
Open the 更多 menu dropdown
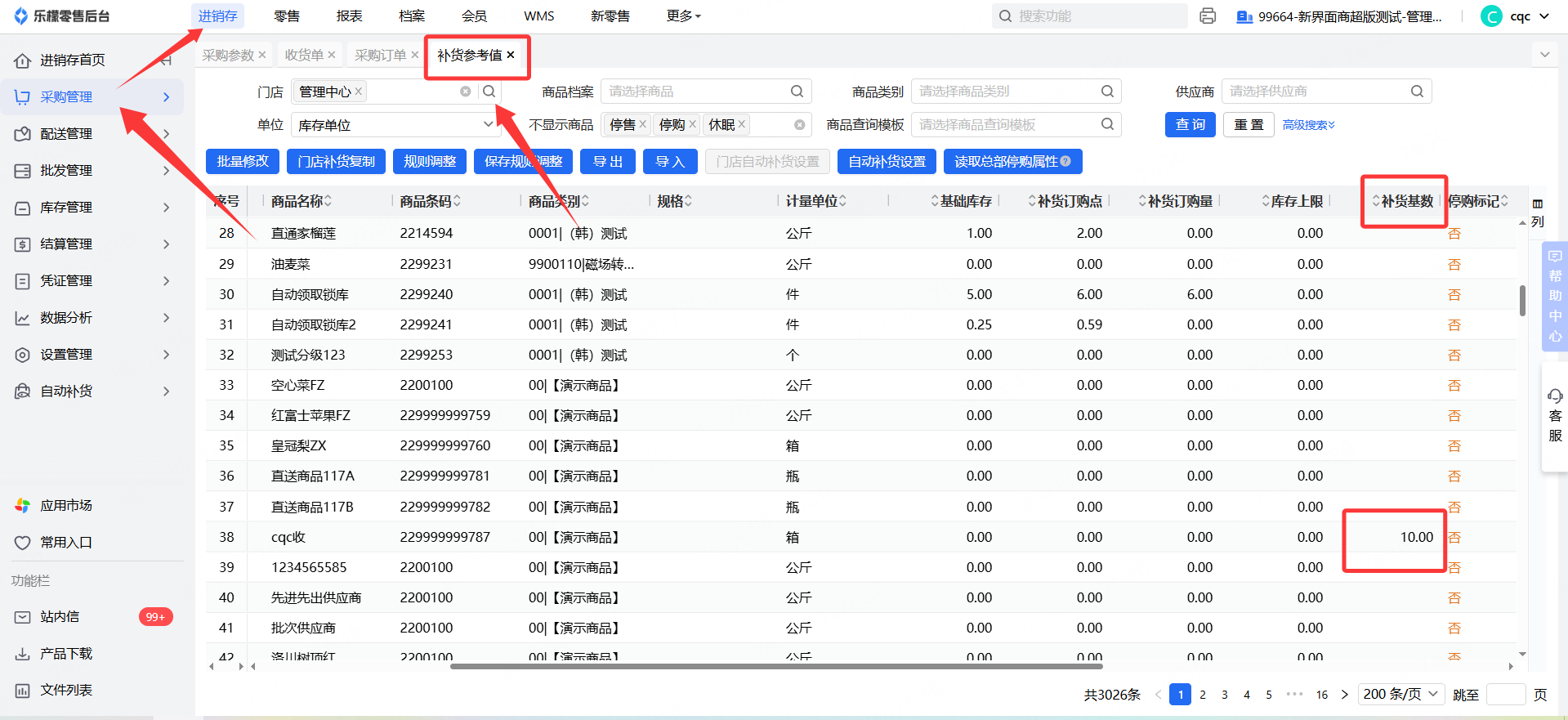tap(684, 16)
